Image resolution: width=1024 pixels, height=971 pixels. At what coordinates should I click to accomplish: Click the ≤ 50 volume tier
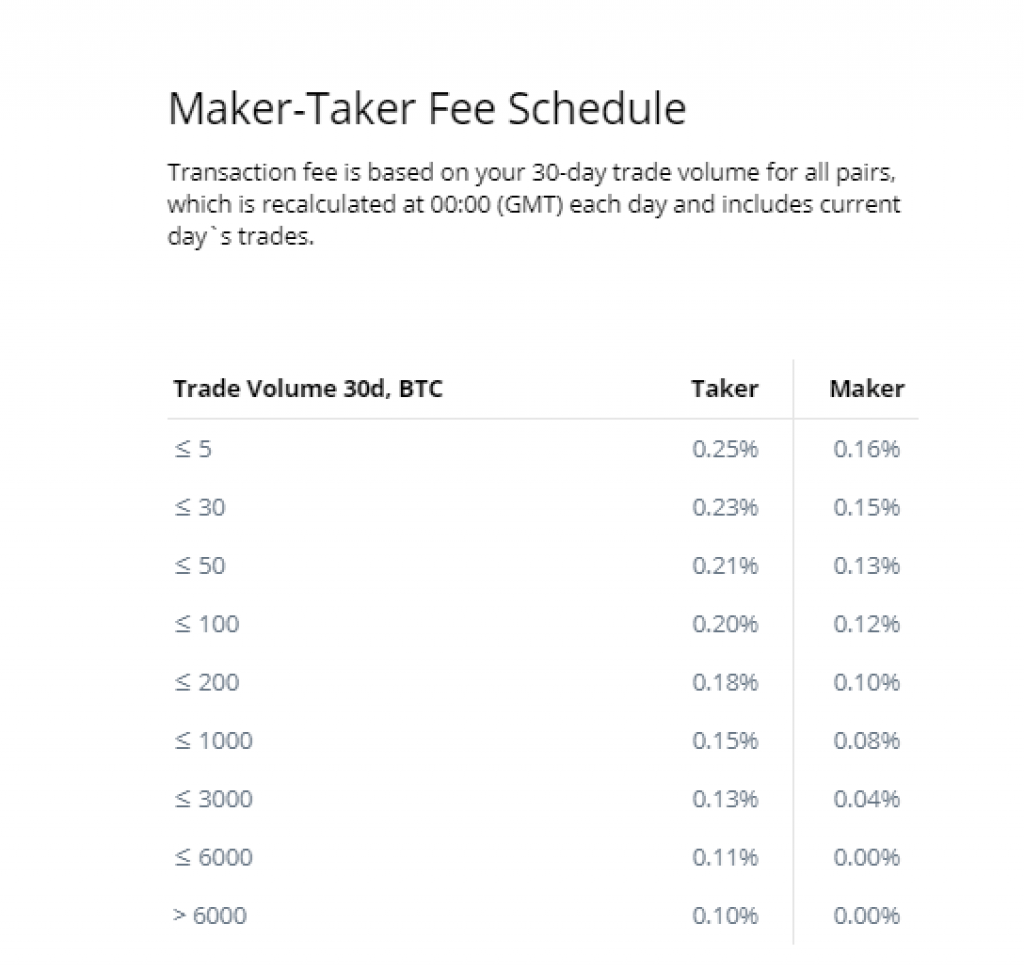pyautogui.click(x=200, y=565)
